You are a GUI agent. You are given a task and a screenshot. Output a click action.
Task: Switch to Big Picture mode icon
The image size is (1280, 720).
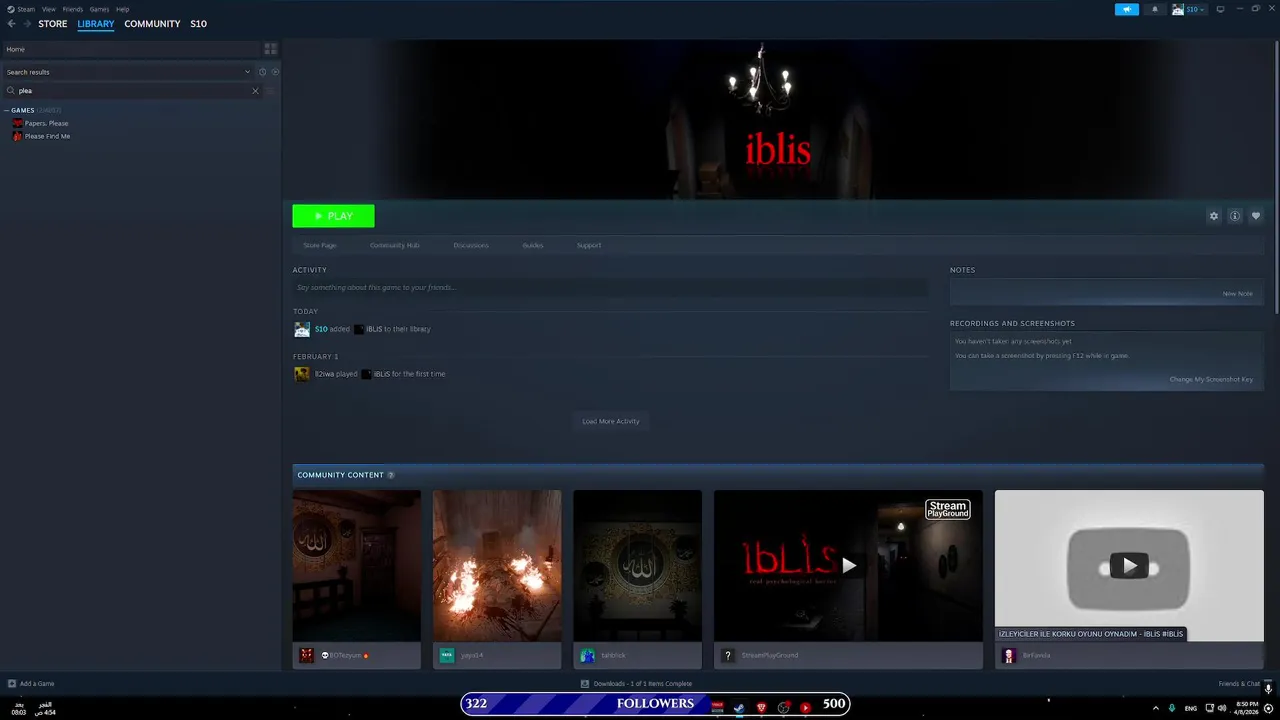tap(1219, 9)
